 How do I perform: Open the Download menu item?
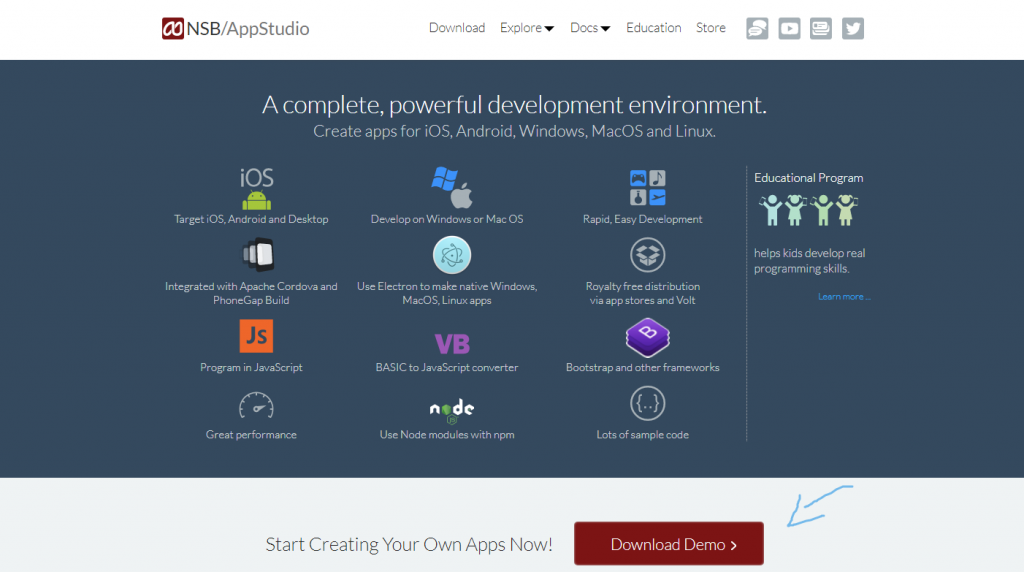coord(457,28)
